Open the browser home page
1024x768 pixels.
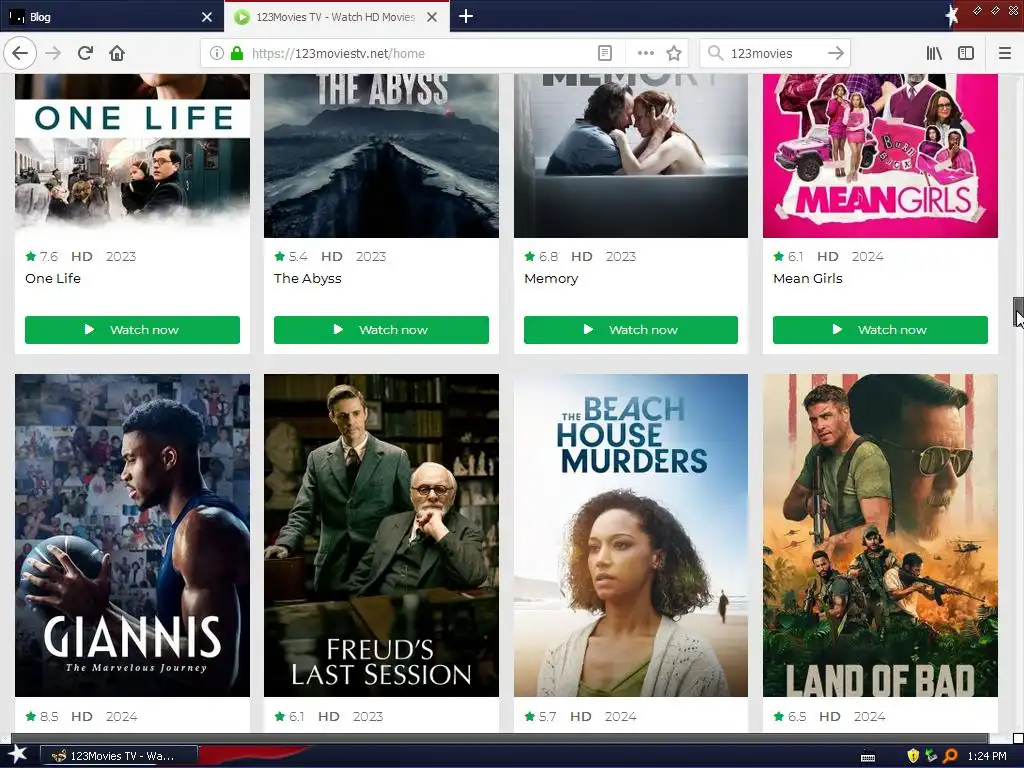point(117,53)
